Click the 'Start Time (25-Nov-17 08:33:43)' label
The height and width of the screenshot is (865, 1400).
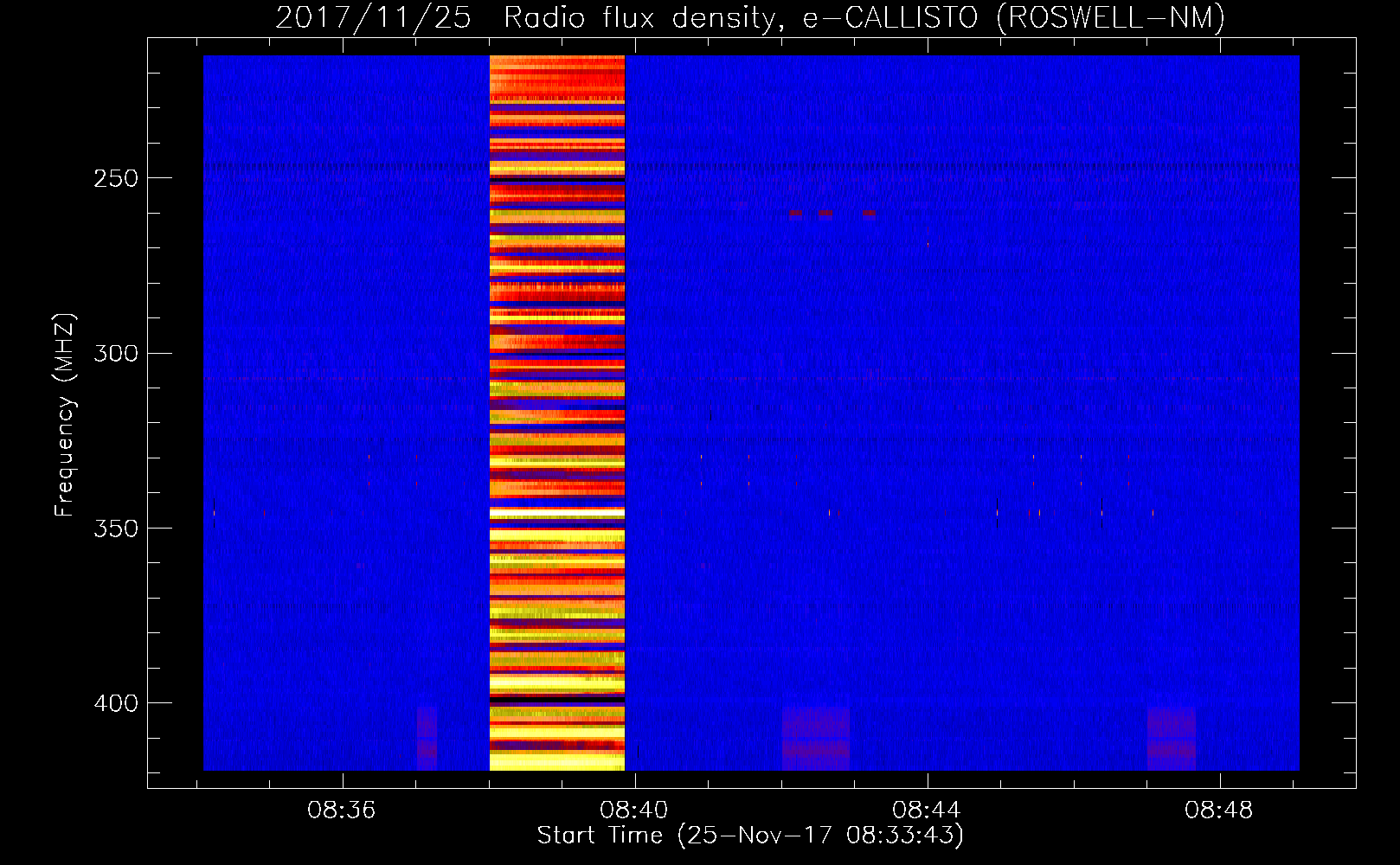[x=750, y=836]
